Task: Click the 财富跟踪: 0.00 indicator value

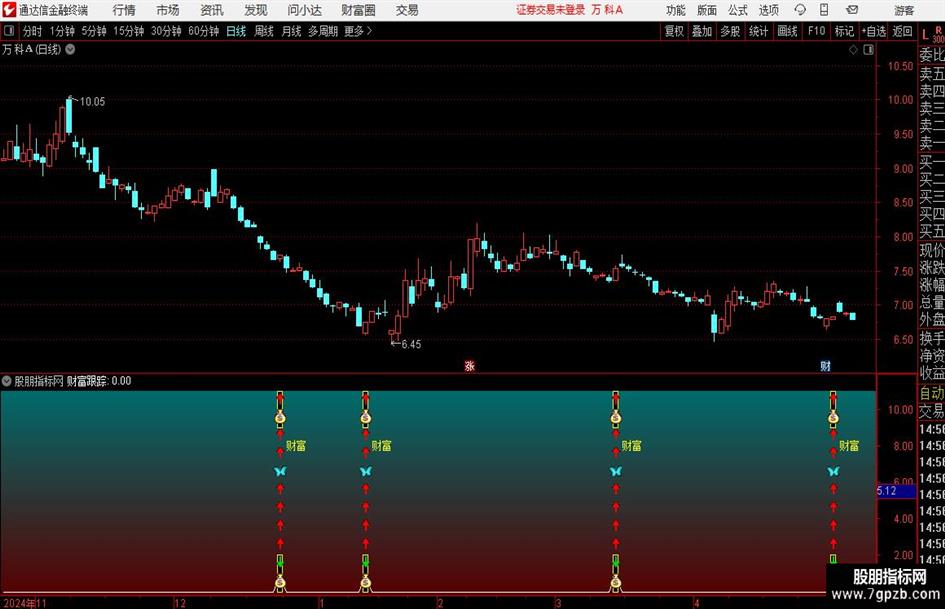Action: tap(99, 381)
